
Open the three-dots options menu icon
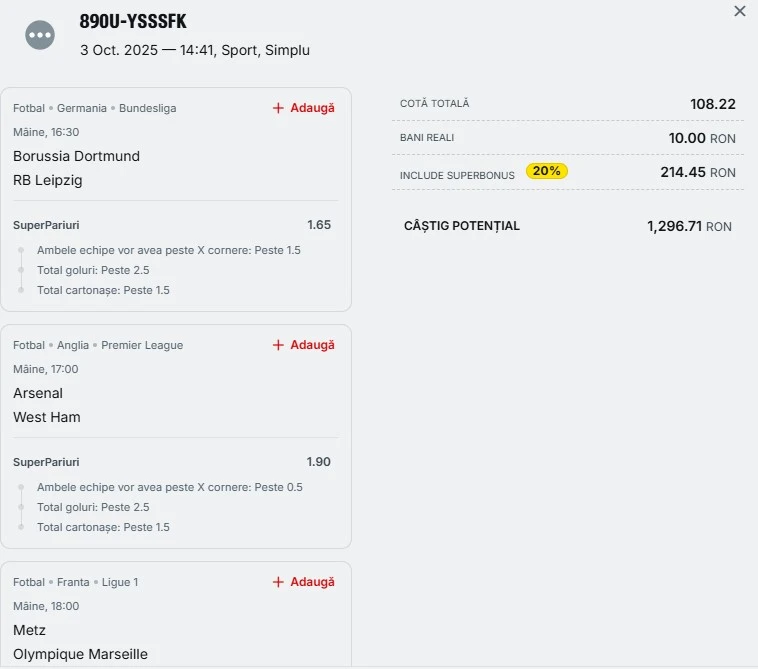40,35
